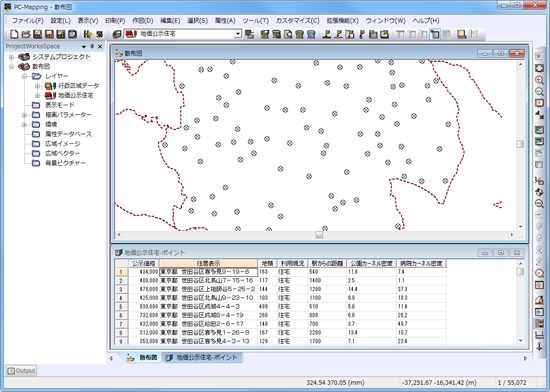Image resolution: width=550 pixels, height=392 pixels.
Task: Click the attribute table vertical scrollbar thumb
Action: point(520,271)
